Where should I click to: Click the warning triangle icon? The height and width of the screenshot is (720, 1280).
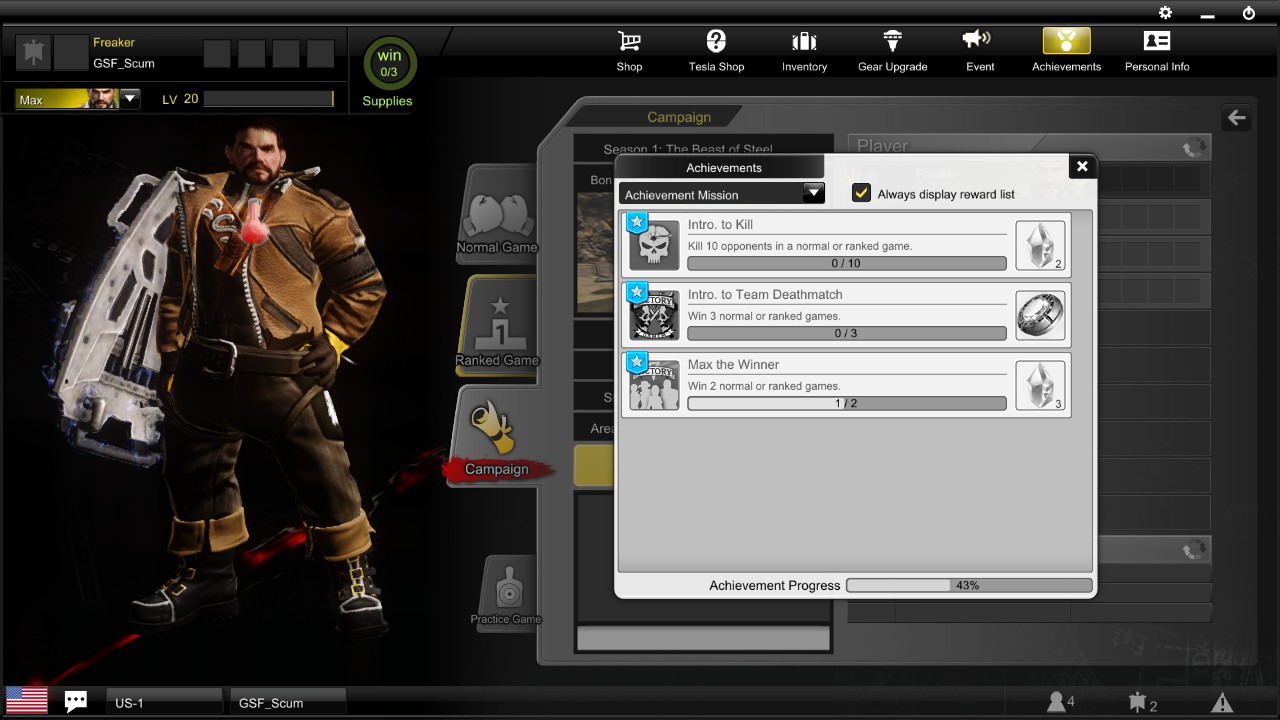1221,702
